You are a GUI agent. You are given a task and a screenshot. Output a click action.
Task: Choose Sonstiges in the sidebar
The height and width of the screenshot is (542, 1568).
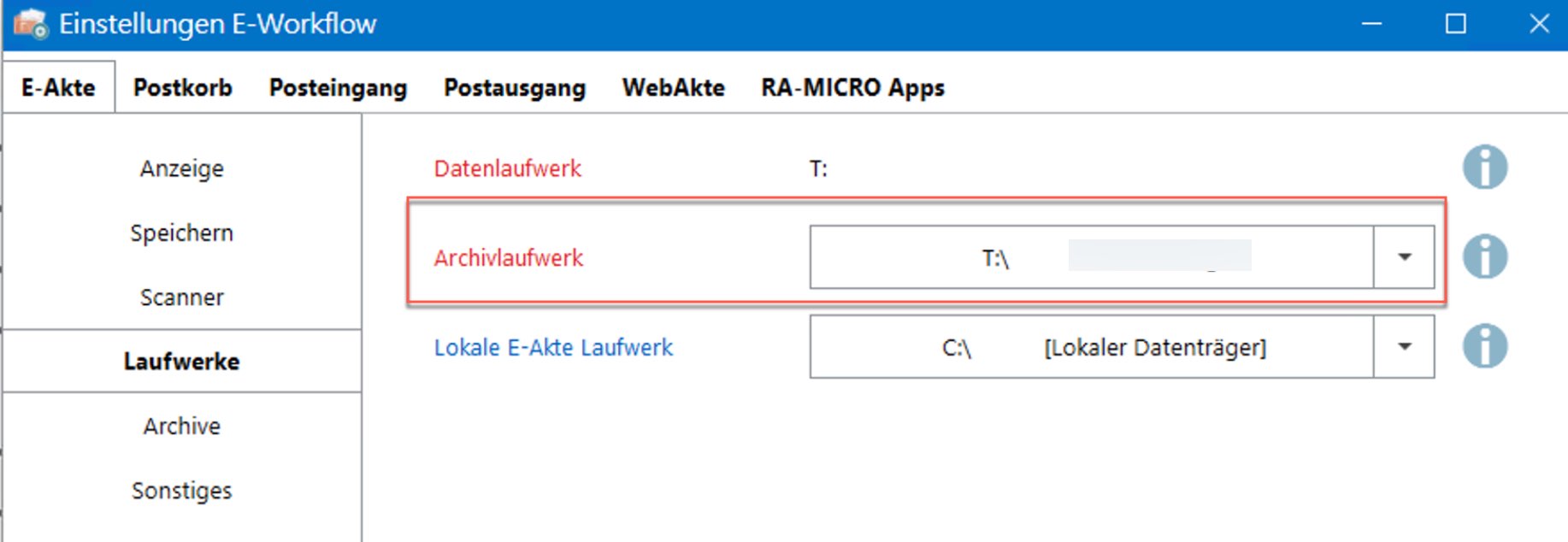pyautogui.click(x=182, y=491)
